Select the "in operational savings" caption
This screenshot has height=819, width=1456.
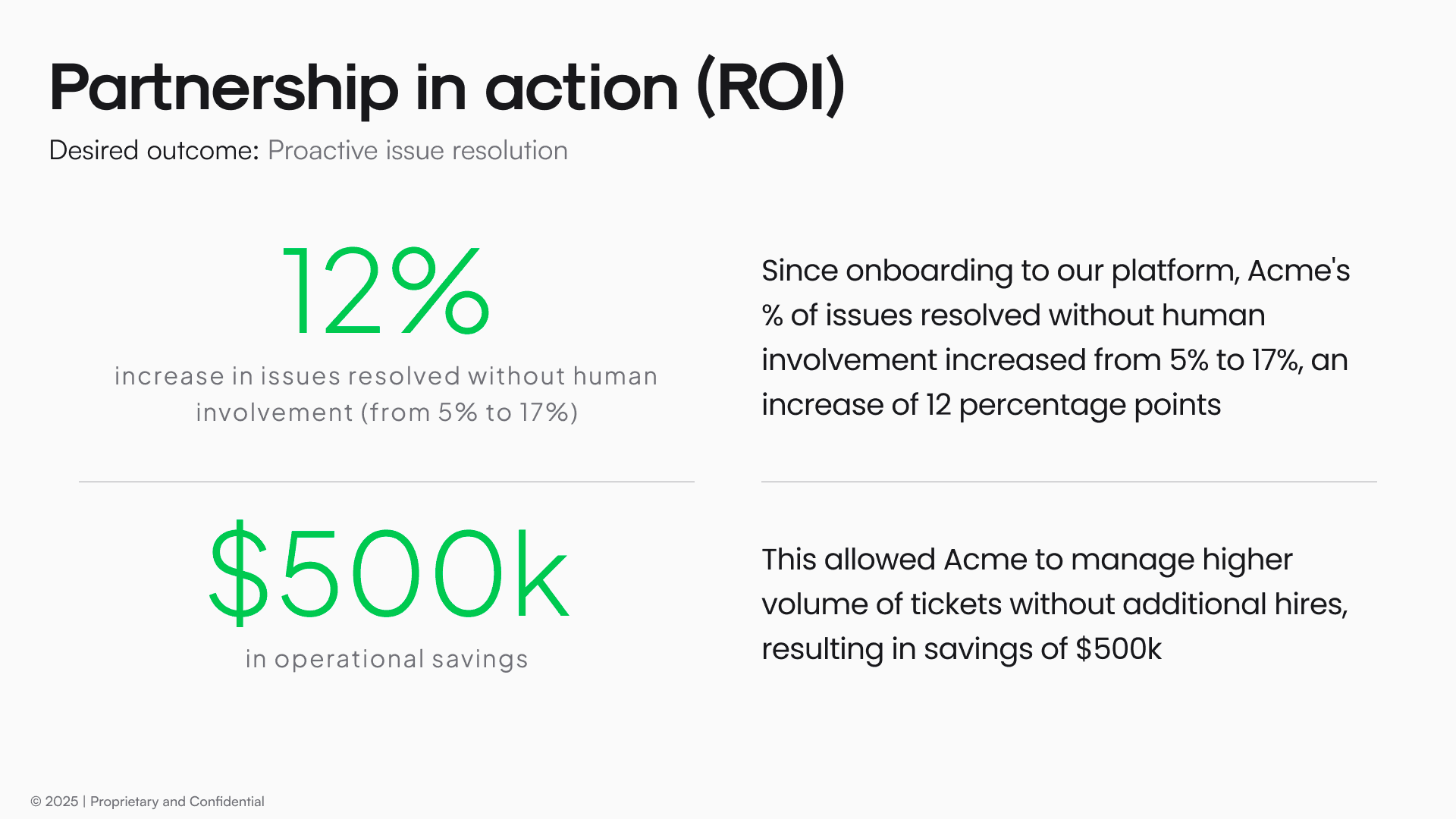point(386,659)
